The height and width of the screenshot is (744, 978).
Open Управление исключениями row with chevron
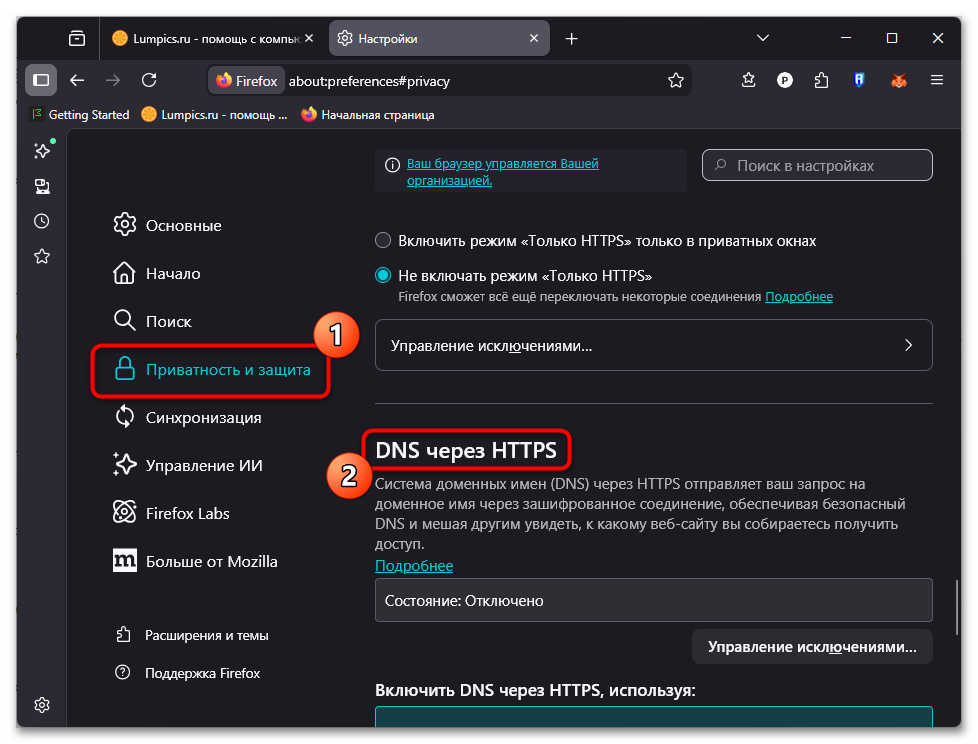654,345
